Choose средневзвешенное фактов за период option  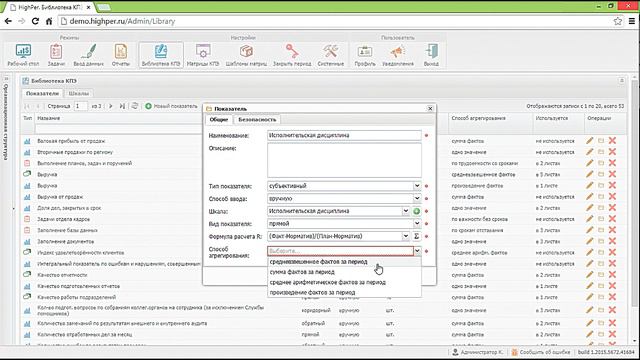click(344, 262)
